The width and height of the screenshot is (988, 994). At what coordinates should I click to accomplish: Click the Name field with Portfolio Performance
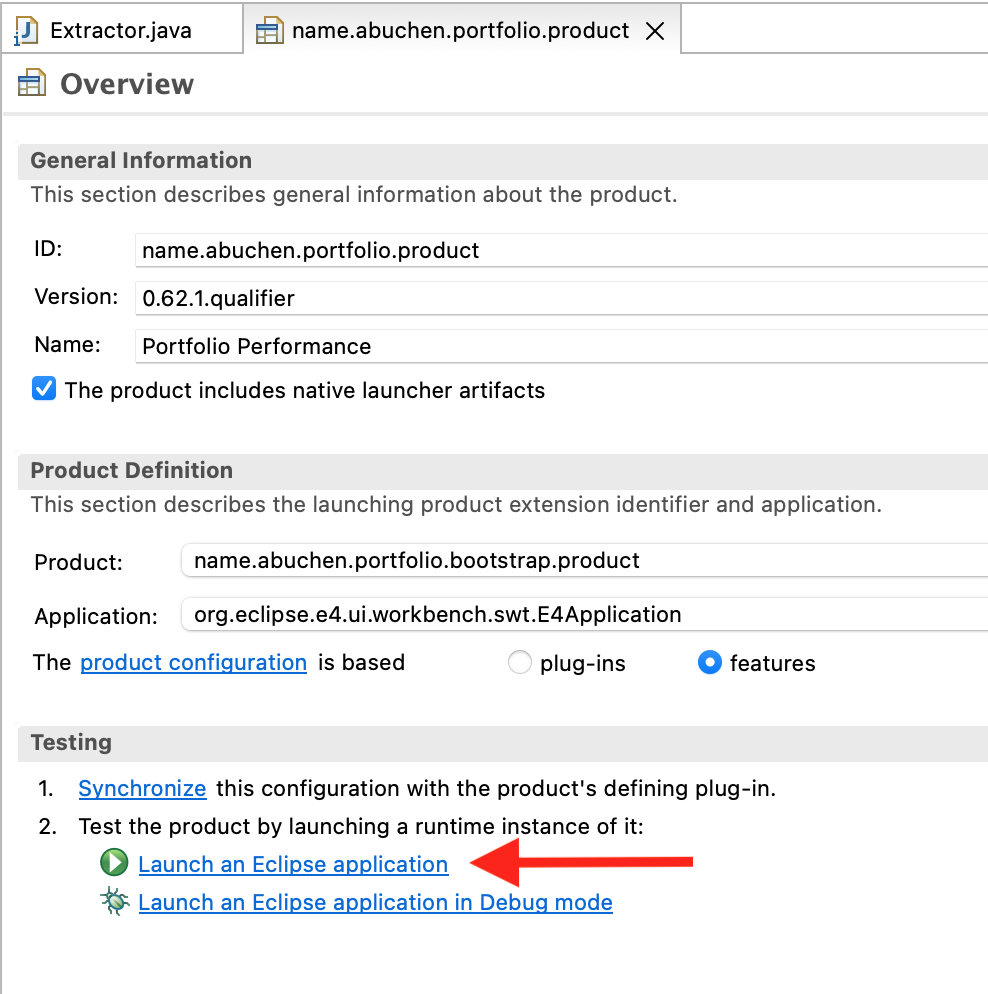[560, 346]
